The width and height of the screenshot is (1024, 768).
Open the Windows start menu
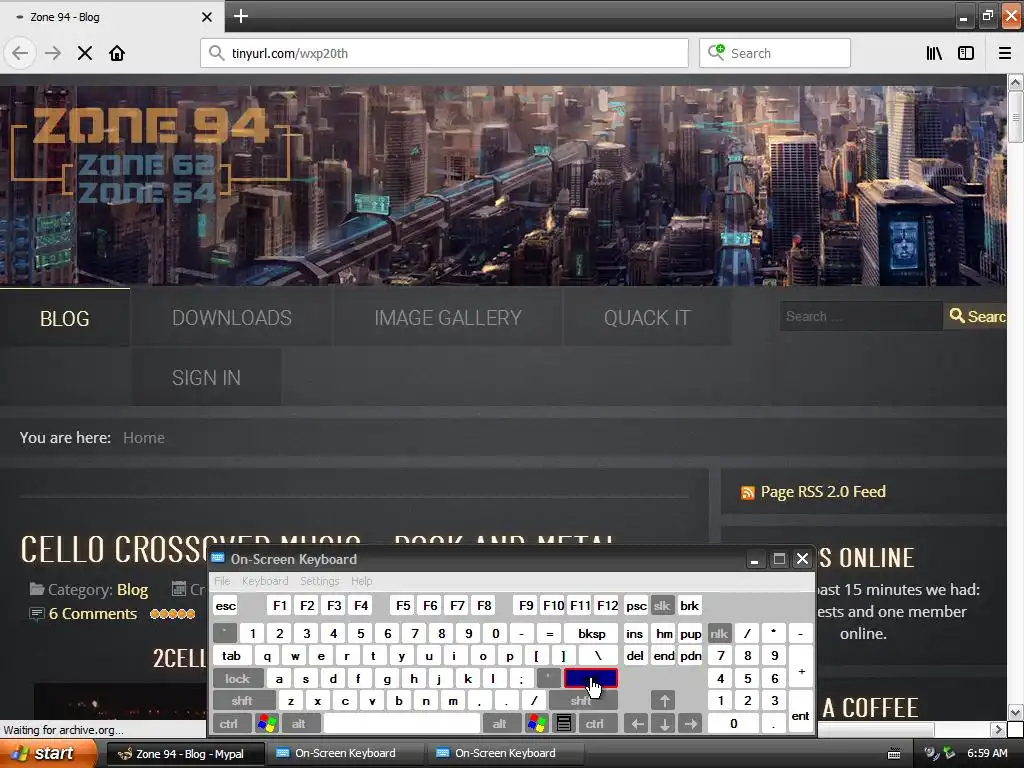[48, 753]
